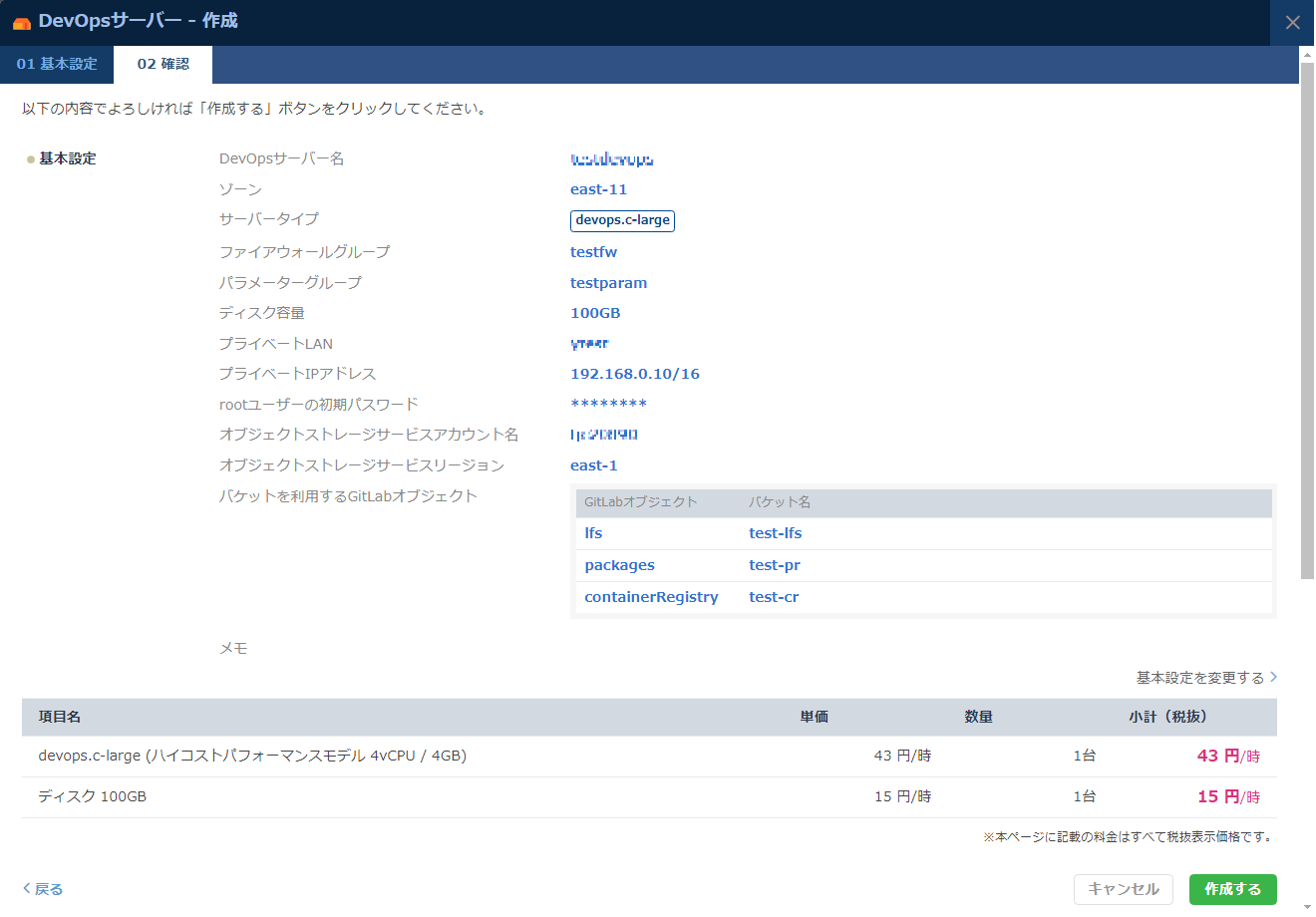Click the east-1 object storage region link
Viewport: 1316px width, 917px height.
click(x=594, y=464)
